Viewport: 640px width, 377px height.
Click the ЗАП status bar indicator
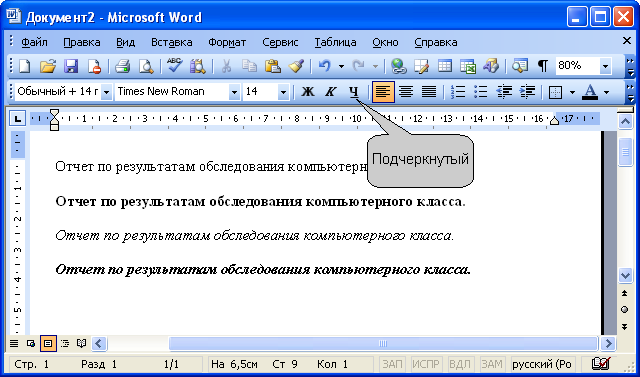pyautogui.click(x=392, y=364)
